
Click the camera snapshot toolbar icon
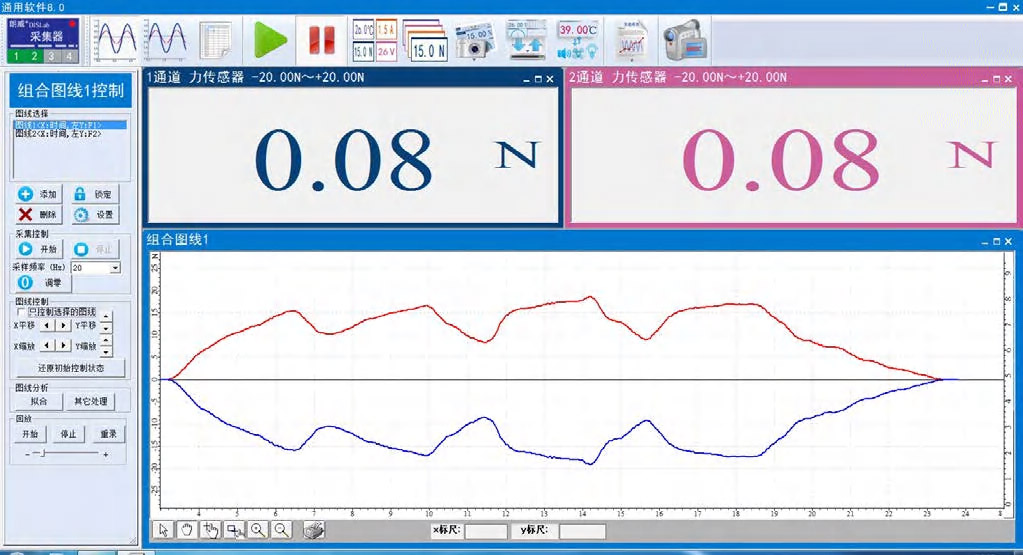pyautogui.click(x=475, y=40)
